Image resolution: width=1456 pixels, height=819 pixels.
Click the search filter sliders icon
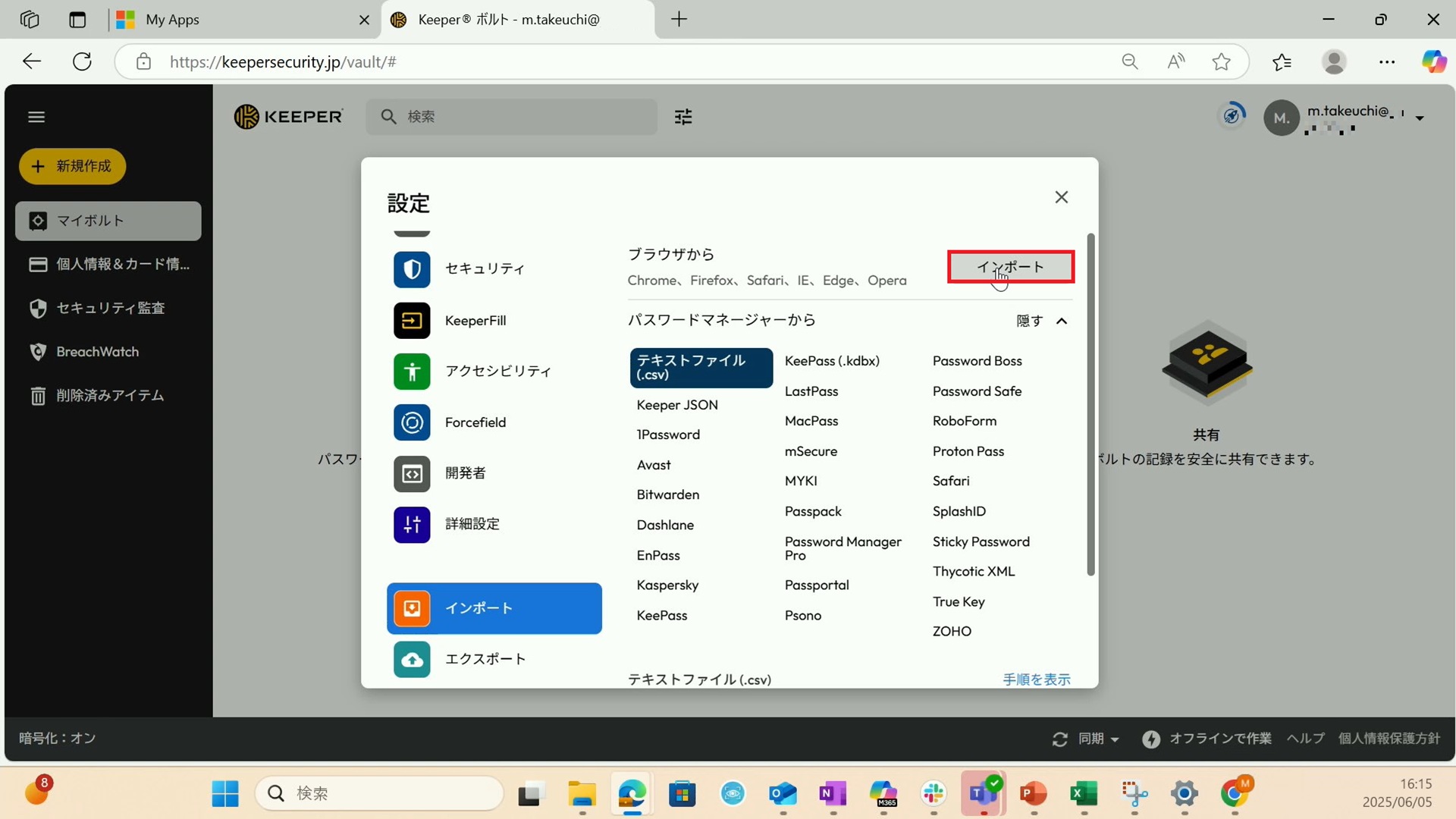coord(683,117)
